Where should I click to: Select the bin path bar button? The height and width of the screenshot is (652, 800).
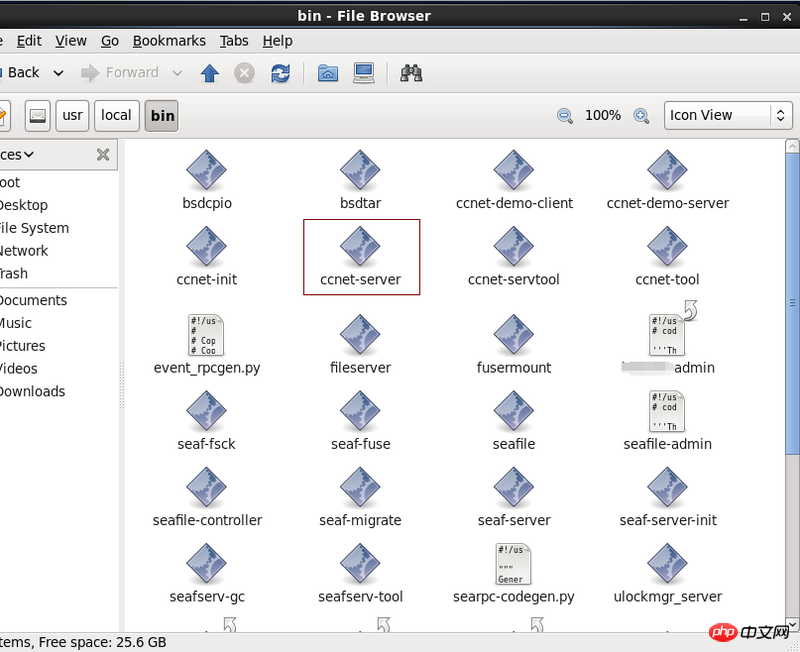(162, 116)
